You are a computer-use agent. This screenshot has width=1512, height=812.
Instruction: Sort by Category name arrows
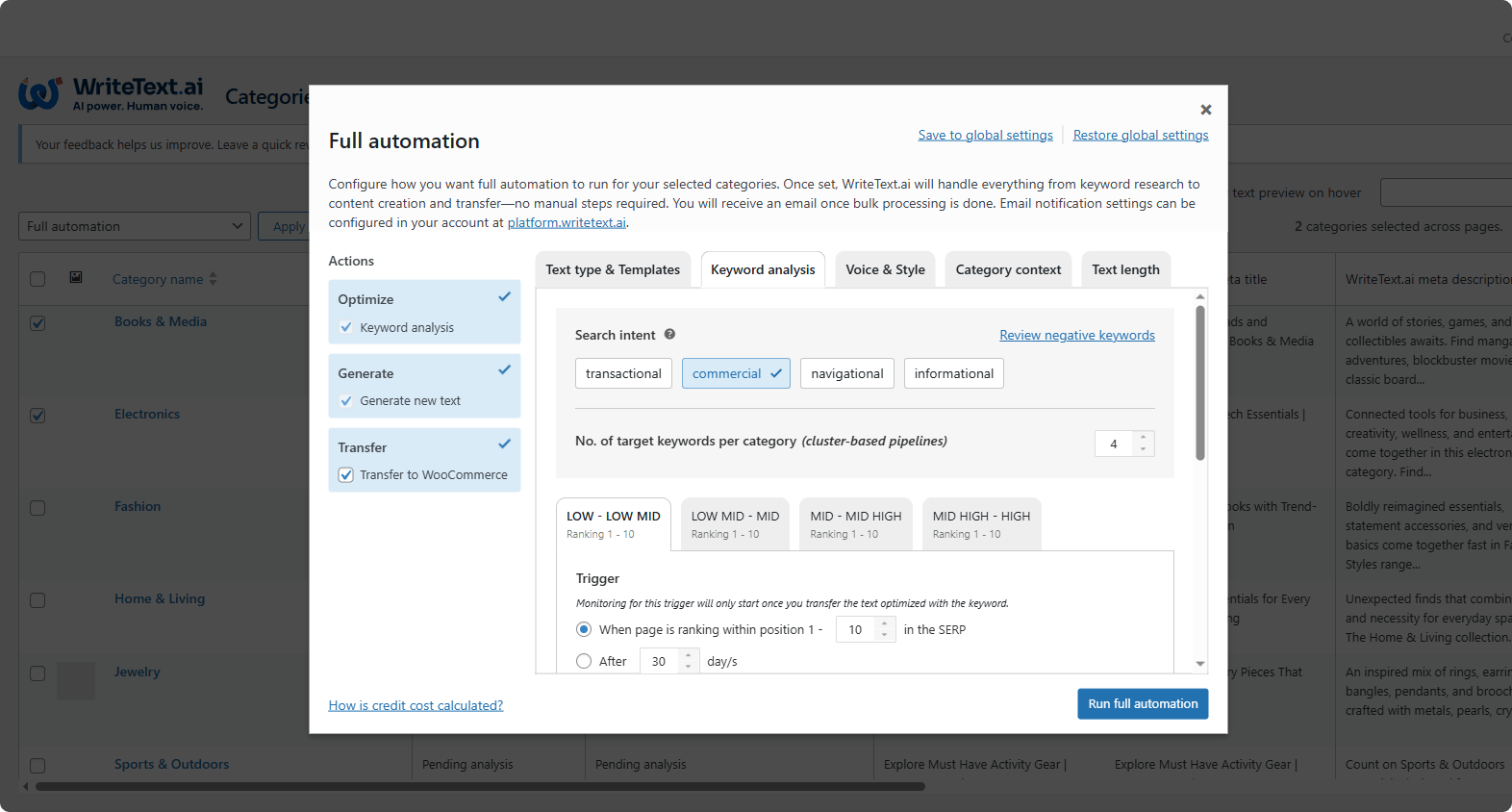[x=213, y=279]
